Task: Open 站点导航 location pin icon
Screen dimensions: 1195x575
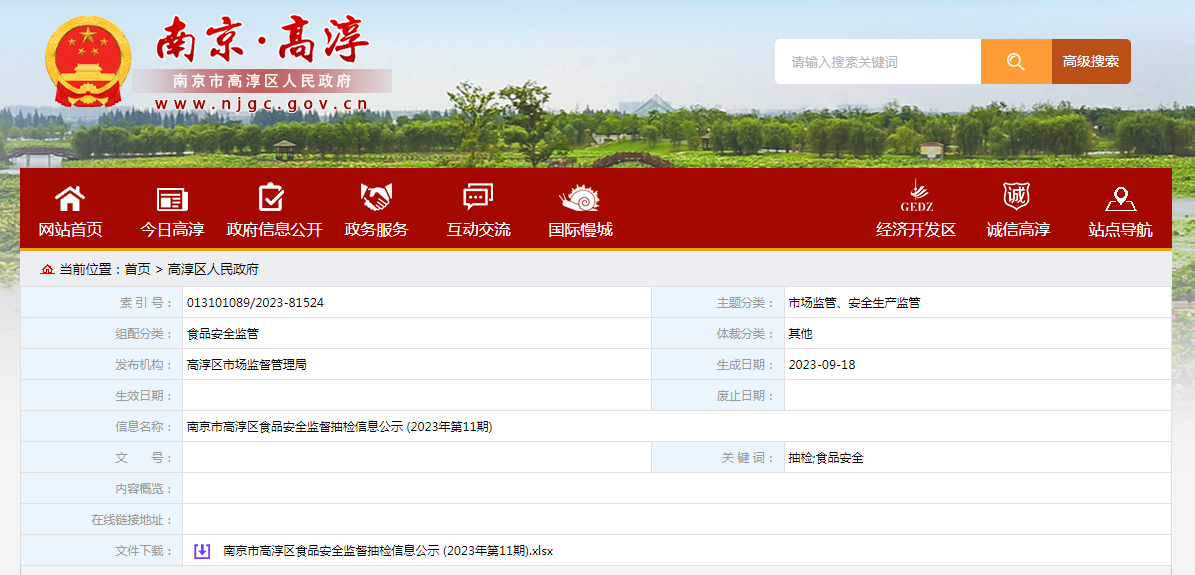Action: point(1120,198)
